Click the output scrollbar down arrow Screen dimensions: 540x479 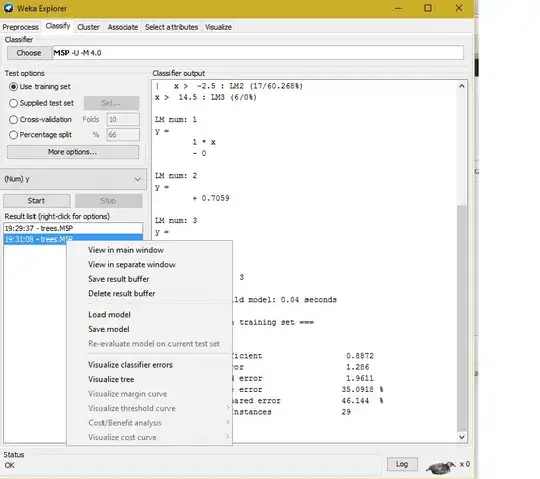click(462, 437)
